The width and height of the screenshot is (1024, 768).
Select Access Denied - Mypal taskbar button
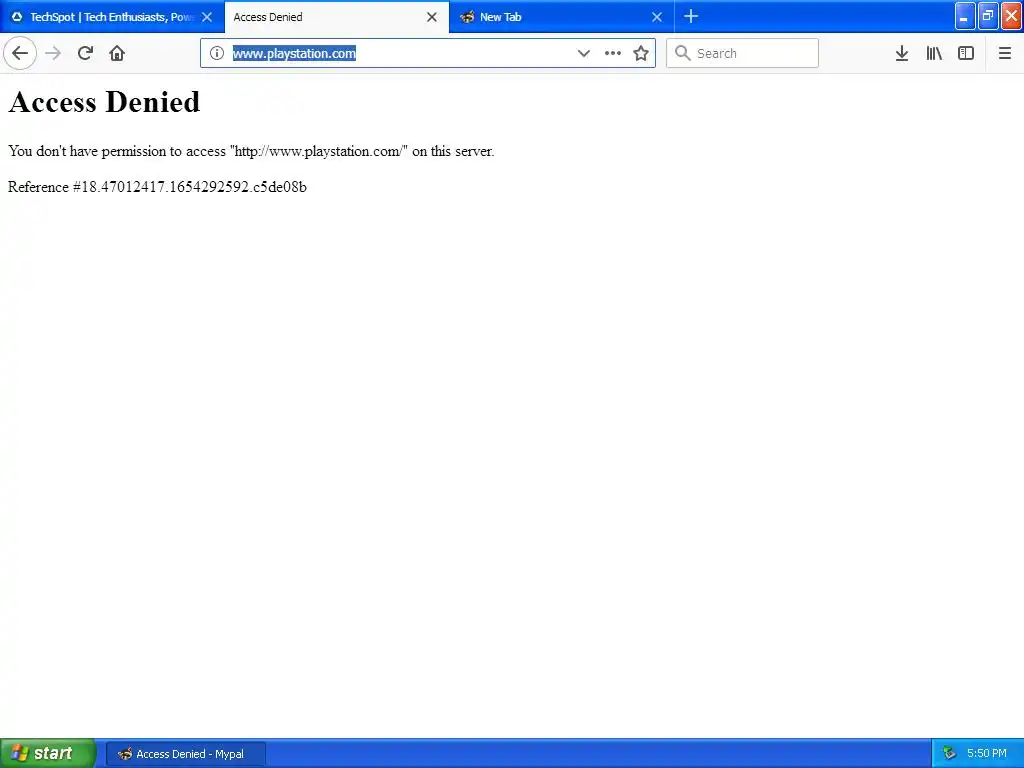coord(185,754)
